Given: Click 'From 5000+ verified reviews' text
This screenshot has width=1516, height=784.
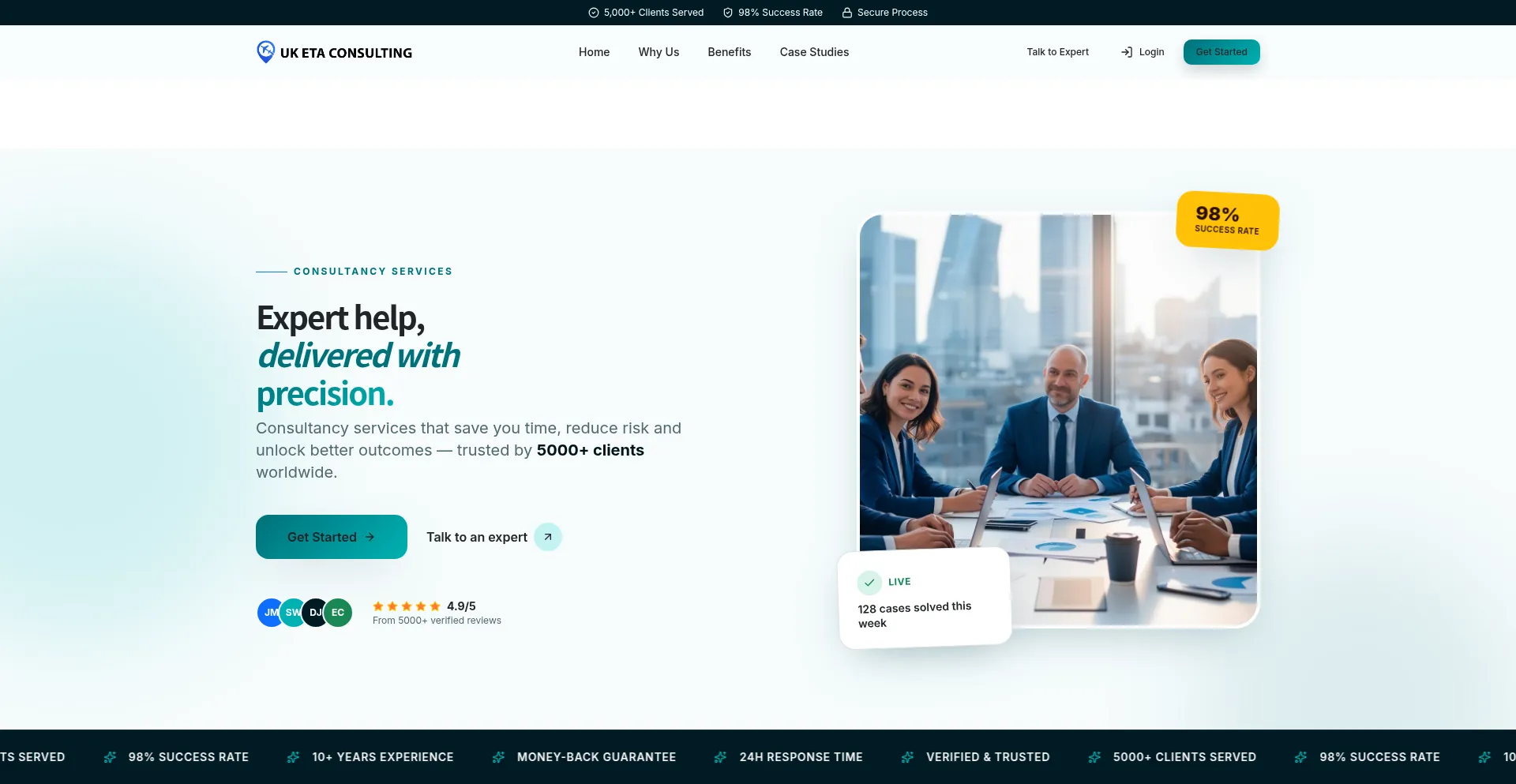Looking at the screenshot, I should (437, 621).
